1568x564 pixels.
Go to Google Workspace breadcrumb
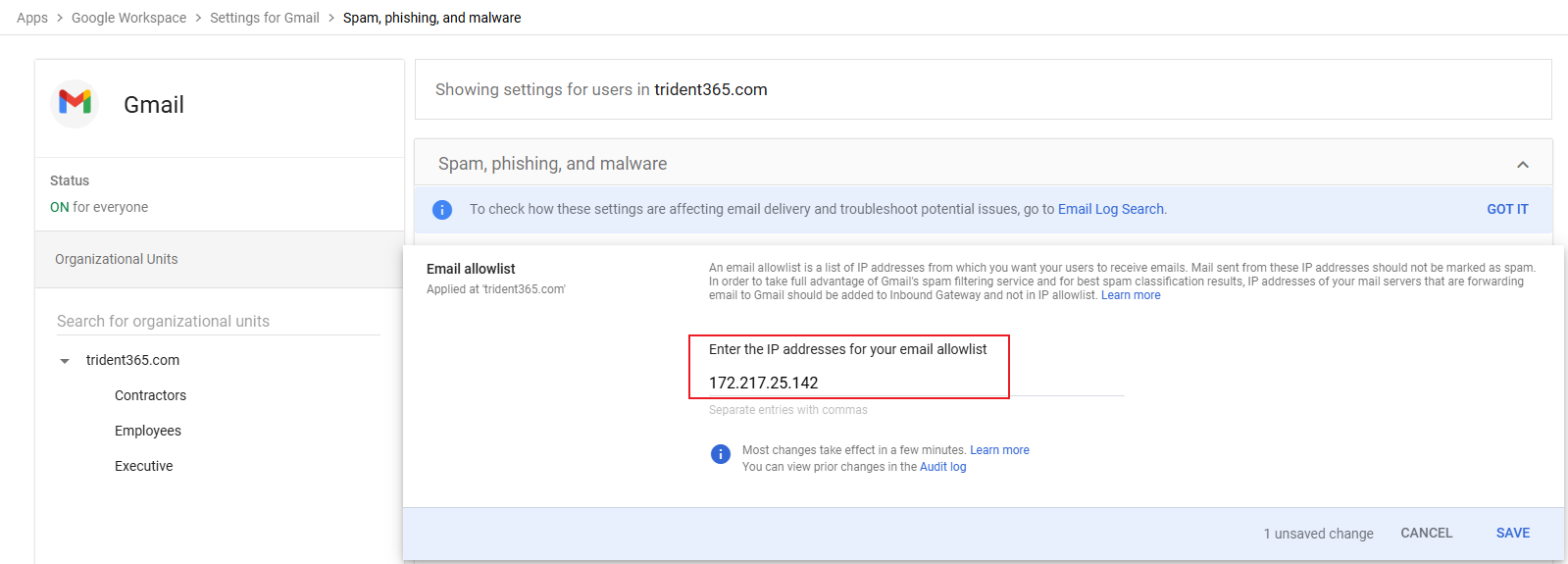point(128,18)
